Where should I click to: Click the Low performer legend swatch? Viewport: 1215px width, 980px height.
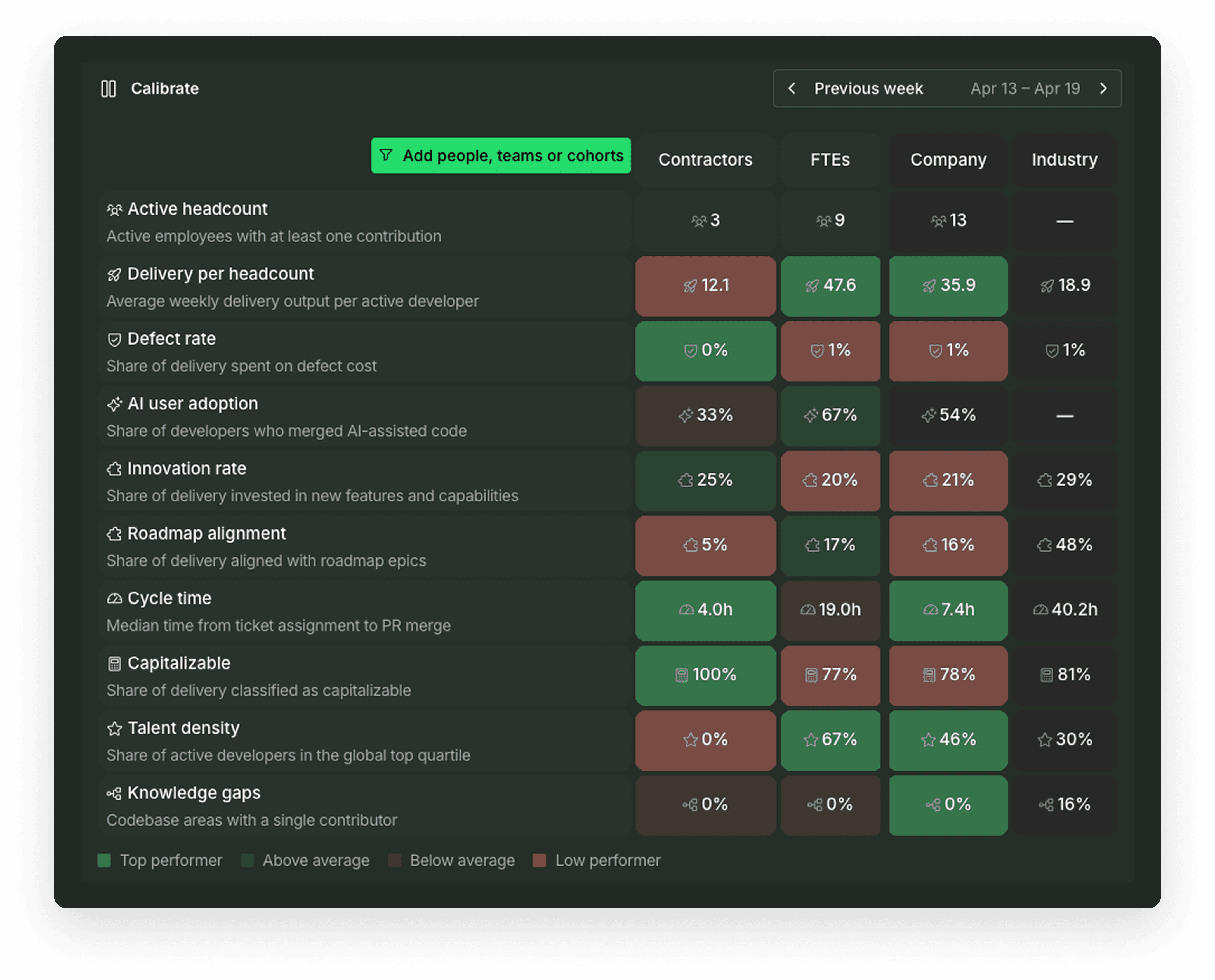coord(539,860)
